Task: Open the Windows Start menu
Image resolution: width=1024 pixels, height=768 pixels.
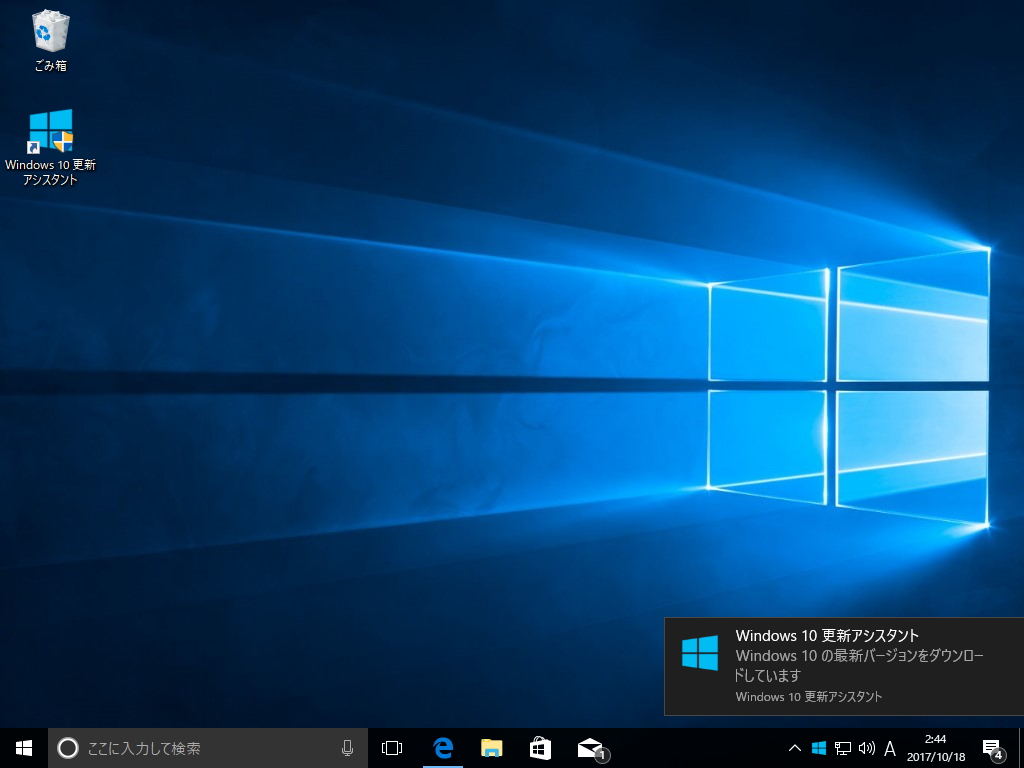Action: pyautogui.click(x=24, y=748)
